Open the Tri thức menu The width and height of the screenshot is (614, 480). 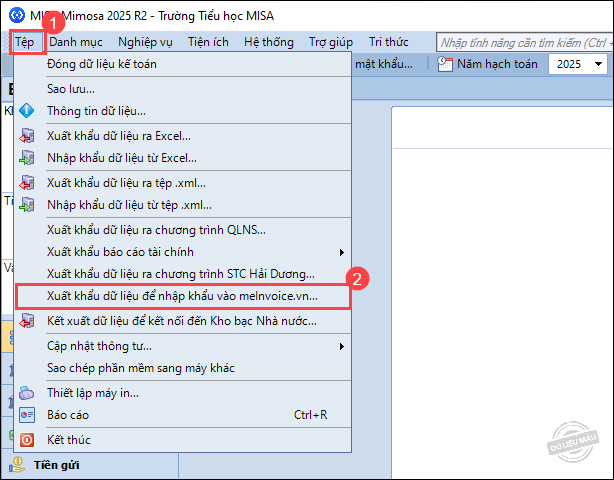[x=388, y=42]
